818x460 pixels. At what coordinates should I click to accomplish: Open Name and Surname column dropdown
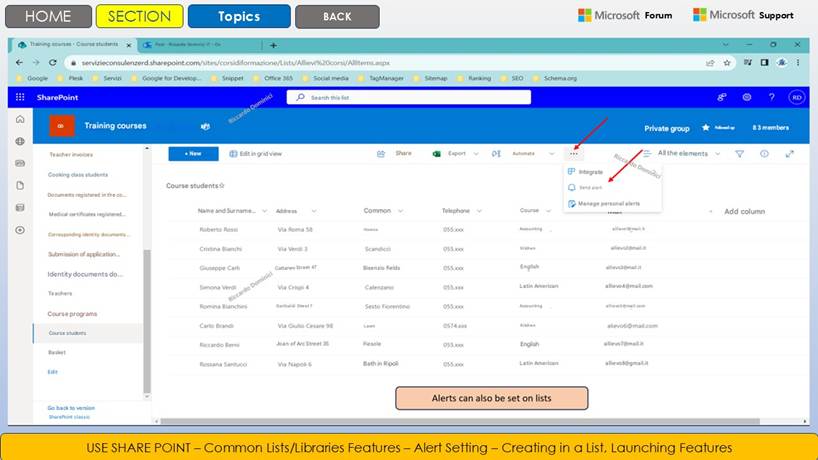tap(264, 211)
